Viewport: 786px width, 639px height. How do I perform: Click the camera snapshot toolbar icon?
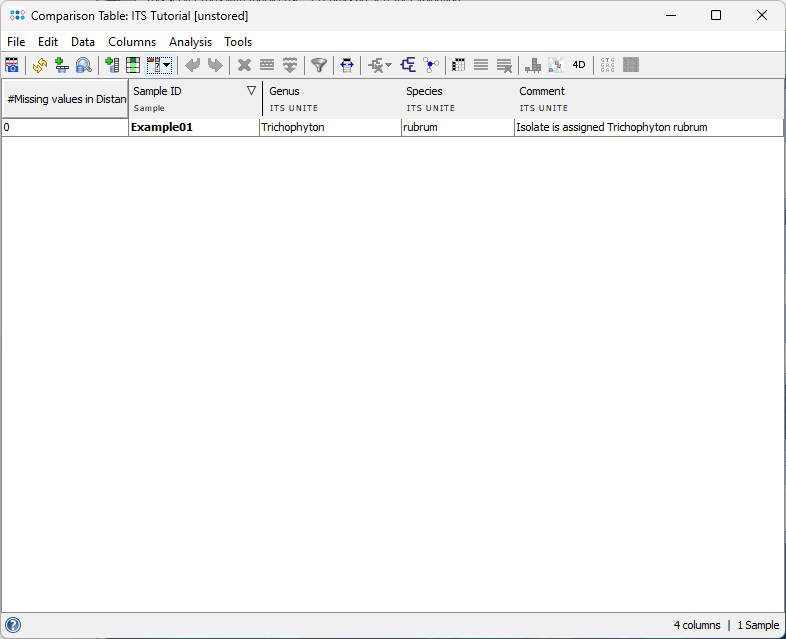click(12, 65)
